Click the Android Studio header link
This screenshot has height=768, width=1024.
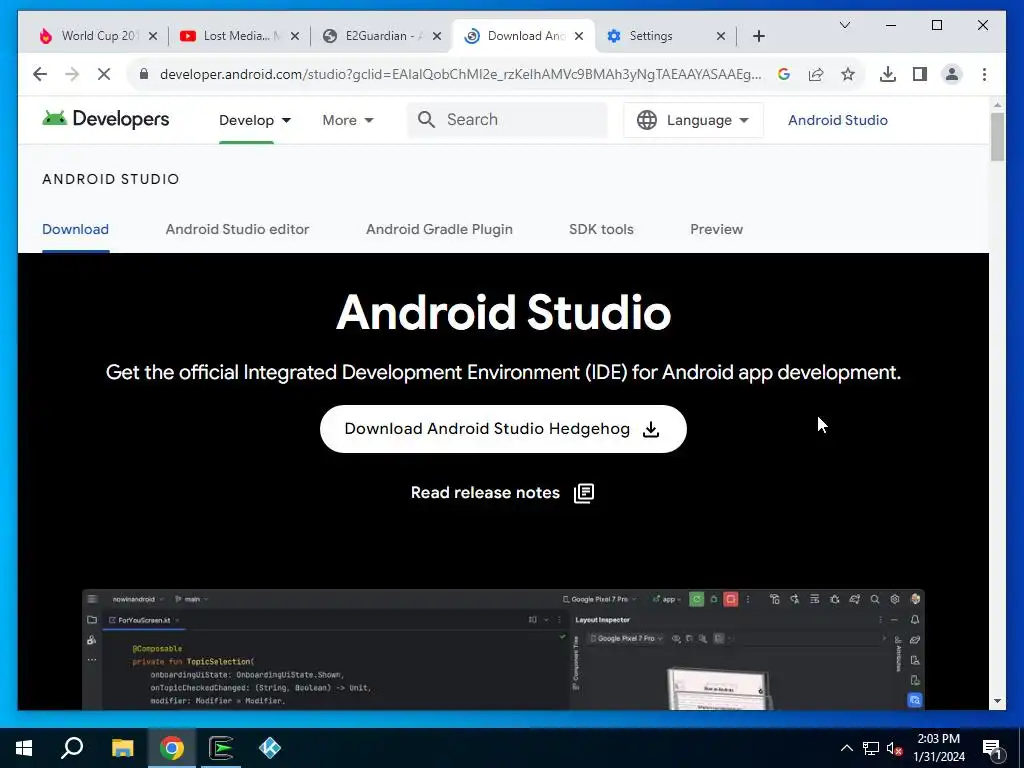(837, 120)
